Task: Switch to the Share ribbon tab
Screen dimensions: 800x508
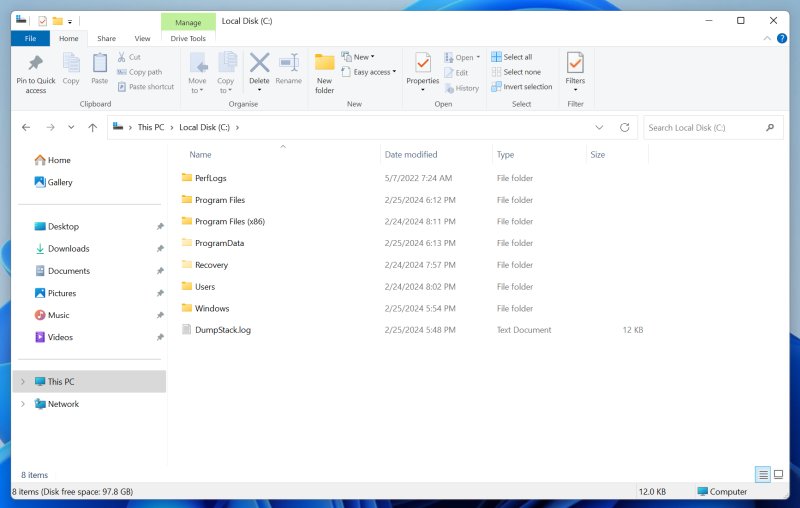Action: 106,38
